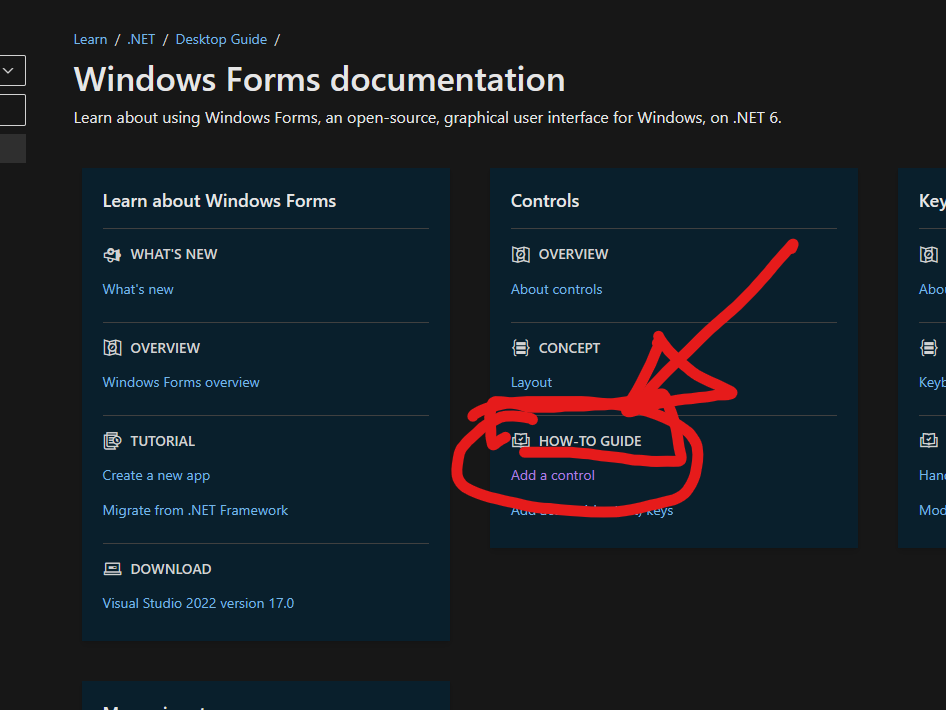This screenshot has width=946, height=710.
Task: Click the HOW-TO GUIDE label in Controls
Action: [589, 441]
